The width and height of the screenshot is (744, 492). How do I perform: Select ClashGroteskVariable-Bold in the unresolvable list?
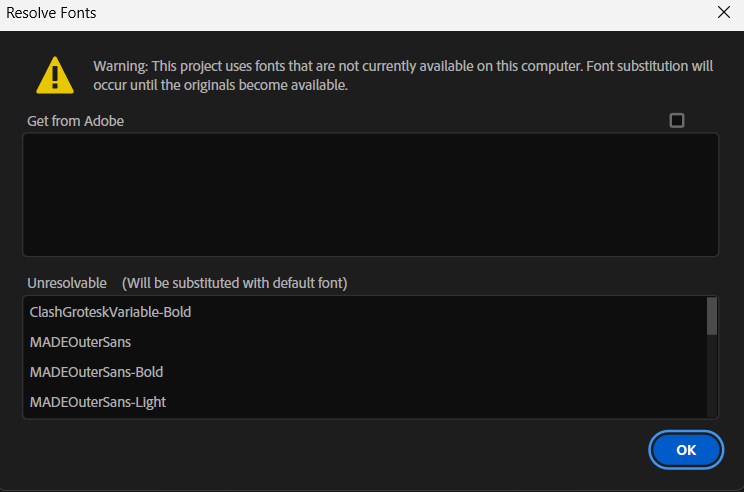[110, 312]
